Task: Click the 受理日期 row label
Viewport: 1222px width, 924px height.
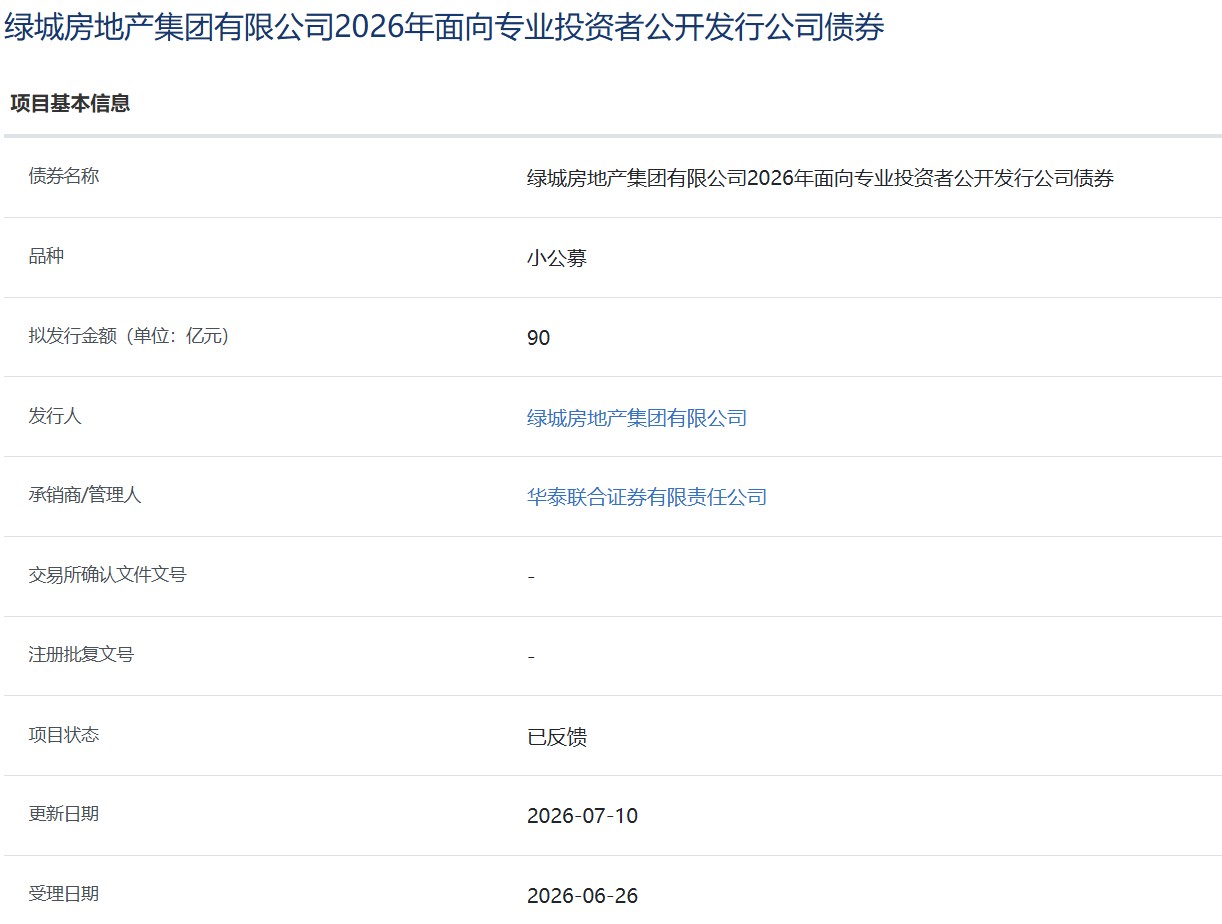Action: pyautogui.click(x=64, y=894)
